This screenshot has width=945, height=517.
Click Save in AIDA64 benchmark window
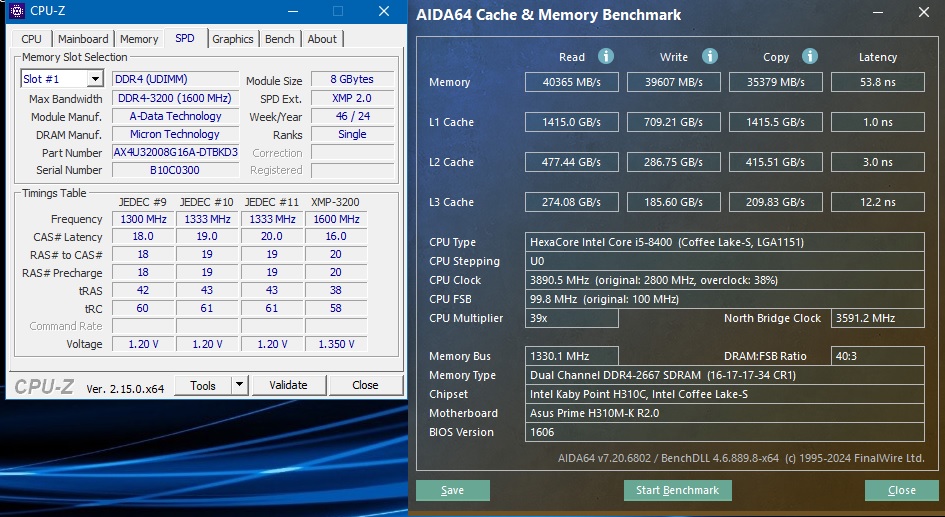coord(453,490)
